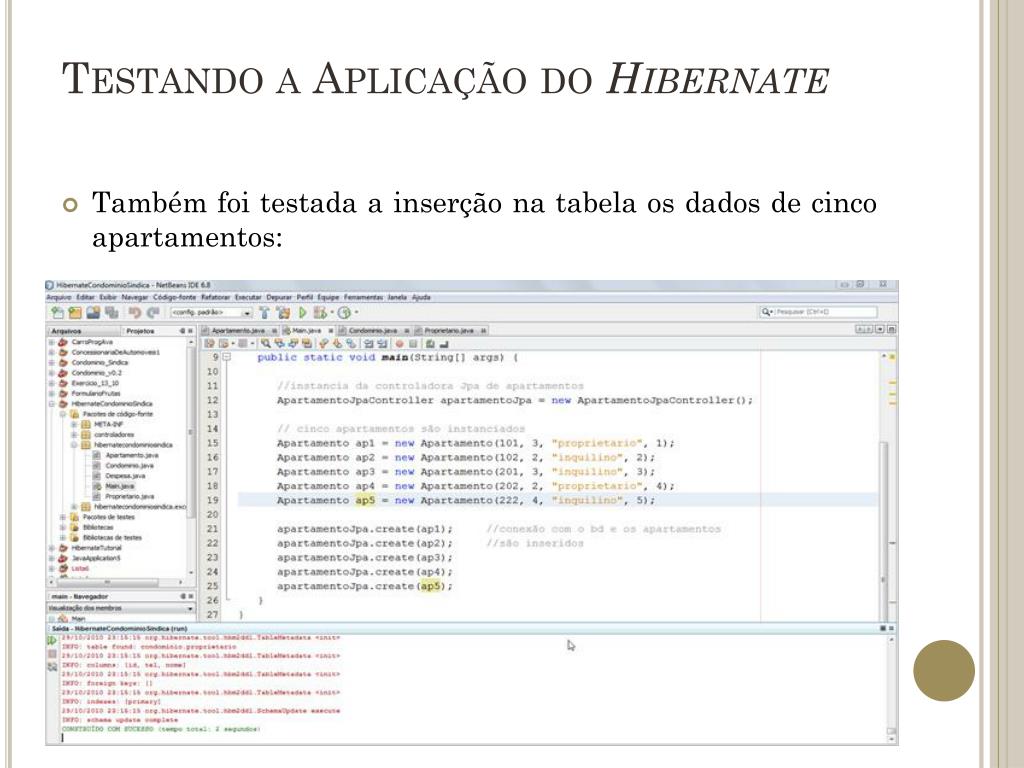Screen dimensions: 1024x768
Task: Select Main.java in the project tree
Action: [x=120, y=486]
